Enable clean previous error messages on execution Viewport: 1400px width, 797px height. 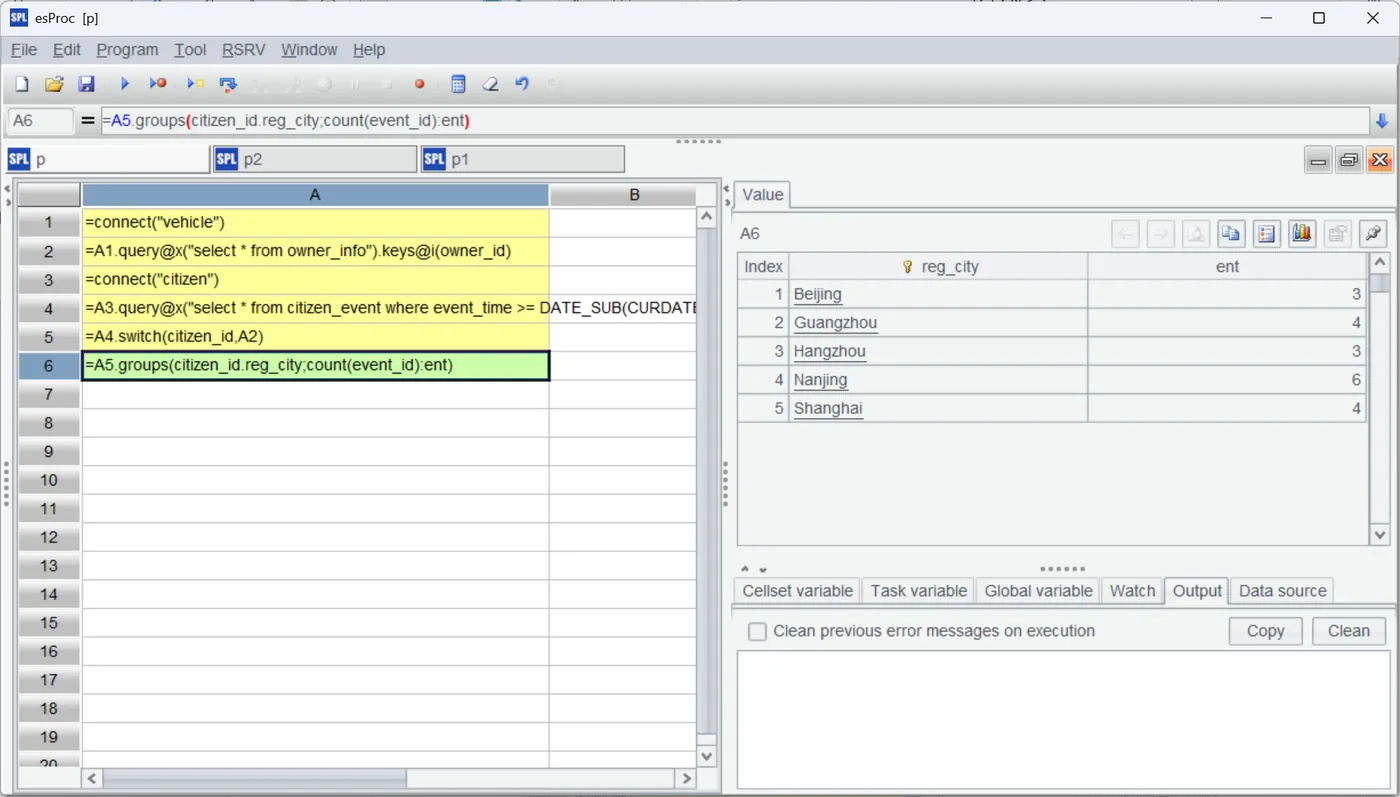pyautogui.click(x=758, y=632)
